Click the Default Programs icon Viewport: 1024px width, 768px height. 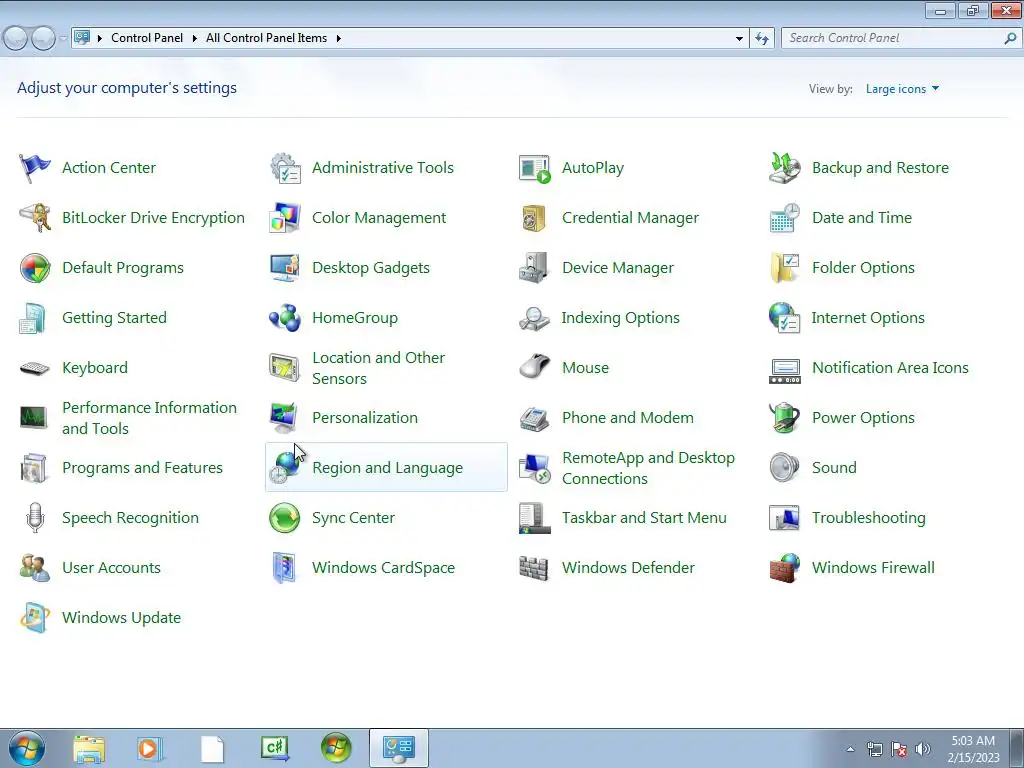click(34, 268)
